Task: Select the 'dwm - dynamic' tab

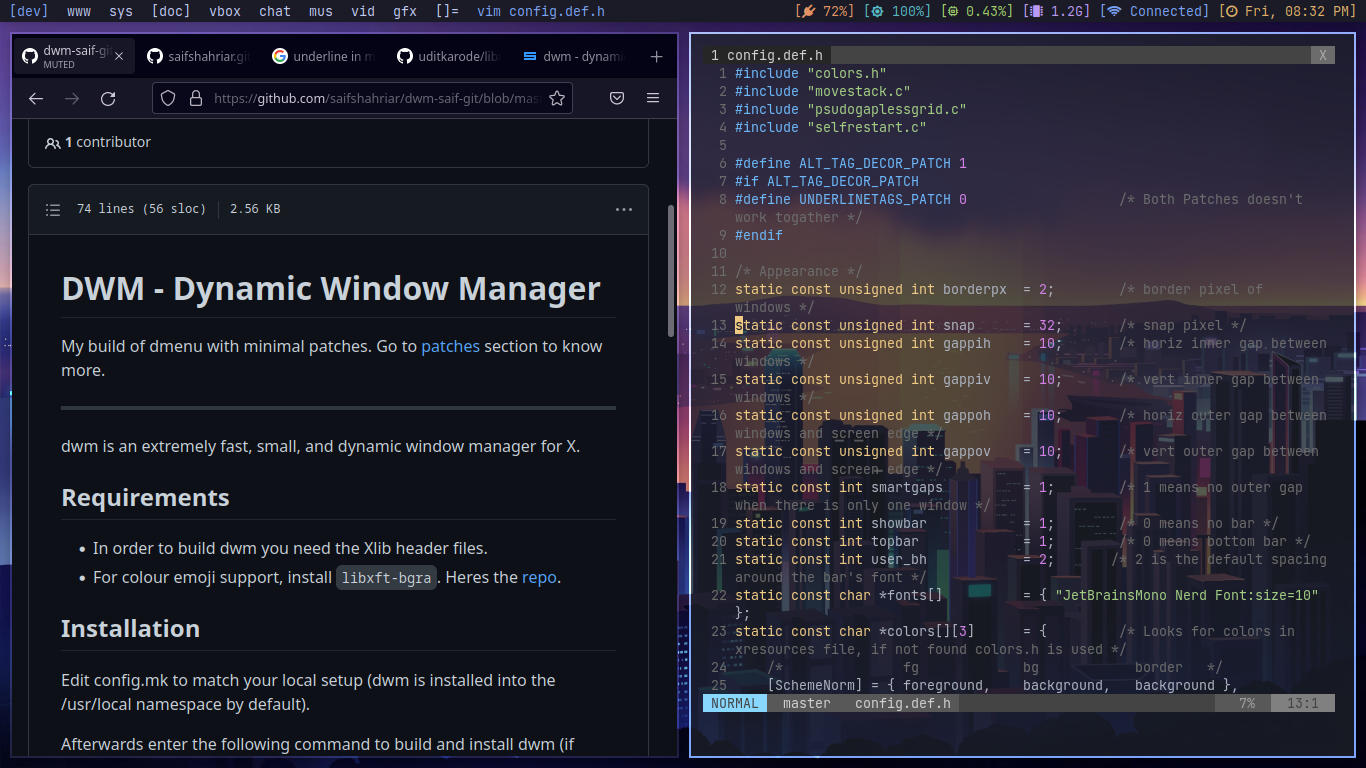Action: coord(572,57)
